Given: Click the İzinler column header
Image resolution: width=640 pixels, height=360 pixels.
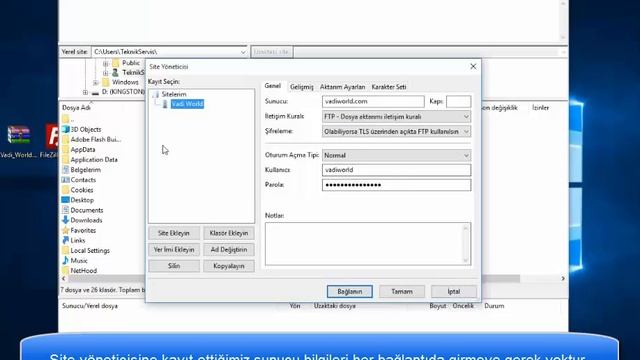Looking at the screenshot, I should (540, 108).
